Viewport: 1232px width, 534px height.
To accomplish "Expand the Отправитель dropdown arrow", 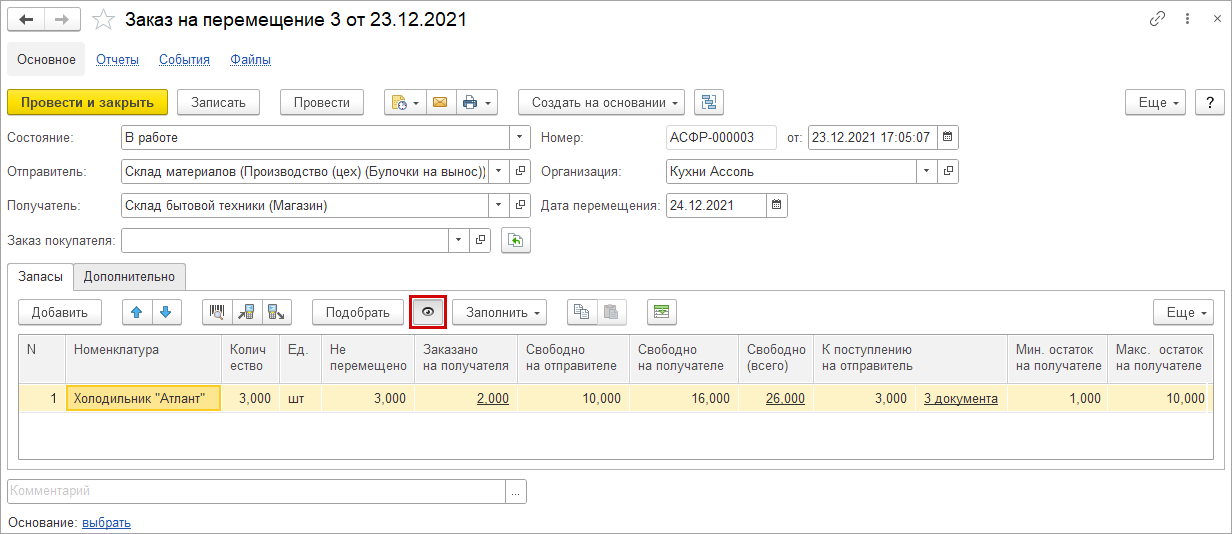I will pos(499,171).
